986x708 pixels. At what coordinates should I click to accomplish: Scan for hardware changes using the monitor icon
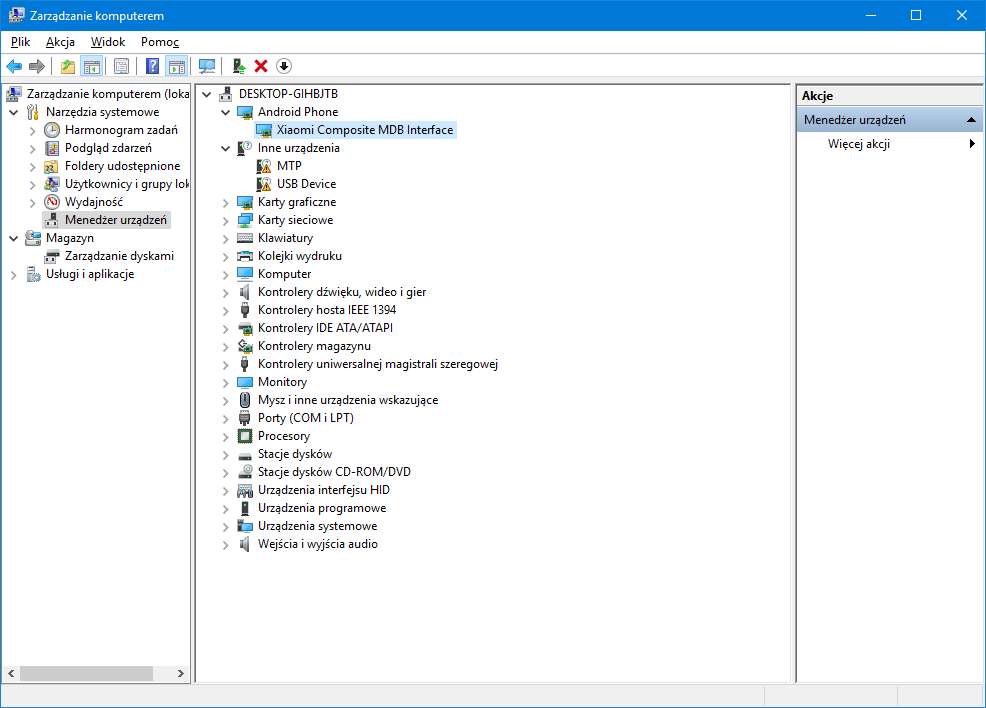coord(207,66)
